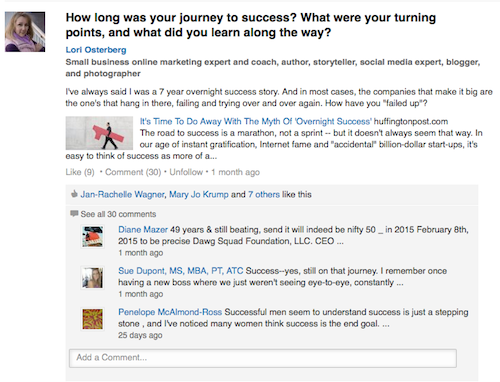This screenshot has width=500, height=382.
Task: View Jan-Rachelle Wagner's profile
Action: (x=122, y=194)
